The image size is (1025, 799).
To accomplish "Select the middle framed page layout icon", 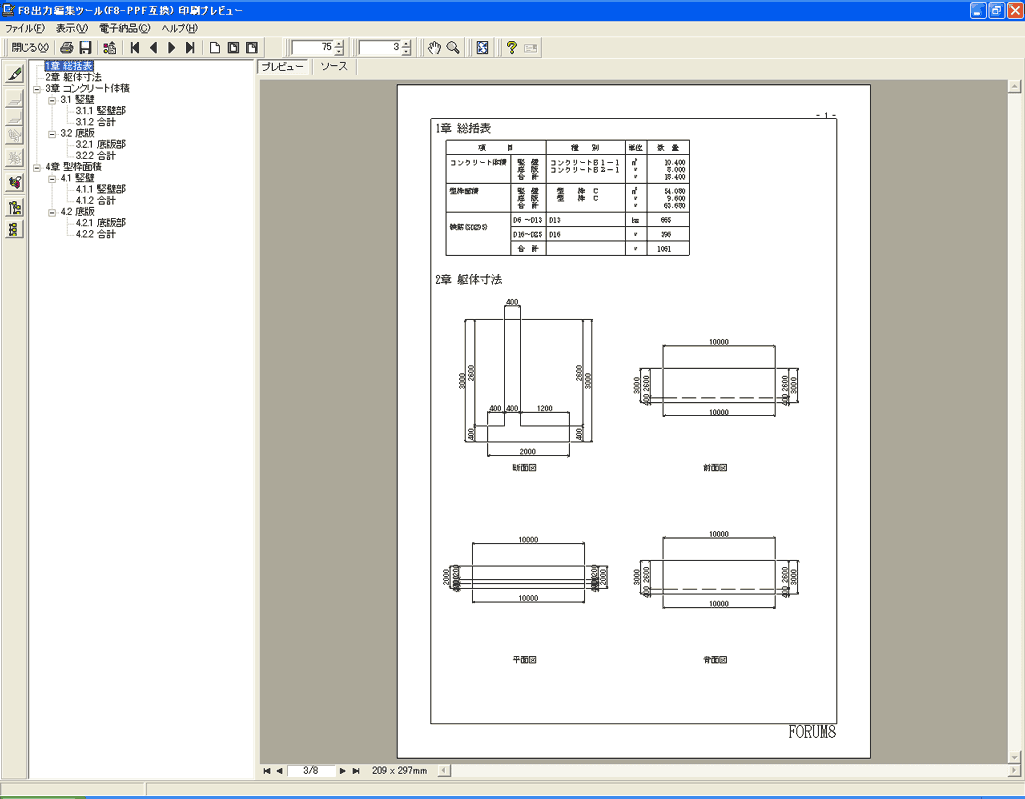I will click(233, 48).
